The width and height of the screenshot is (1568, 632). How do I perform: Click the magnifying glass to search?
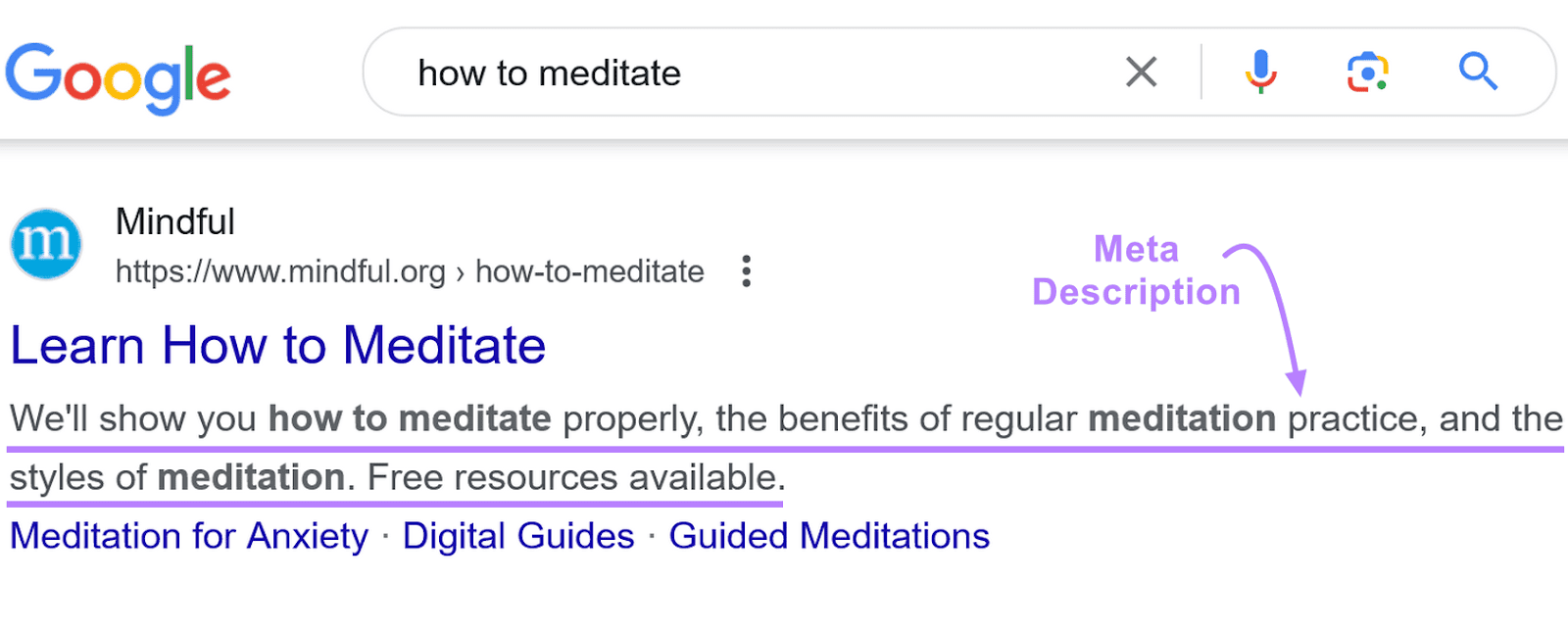point(1478,71)
